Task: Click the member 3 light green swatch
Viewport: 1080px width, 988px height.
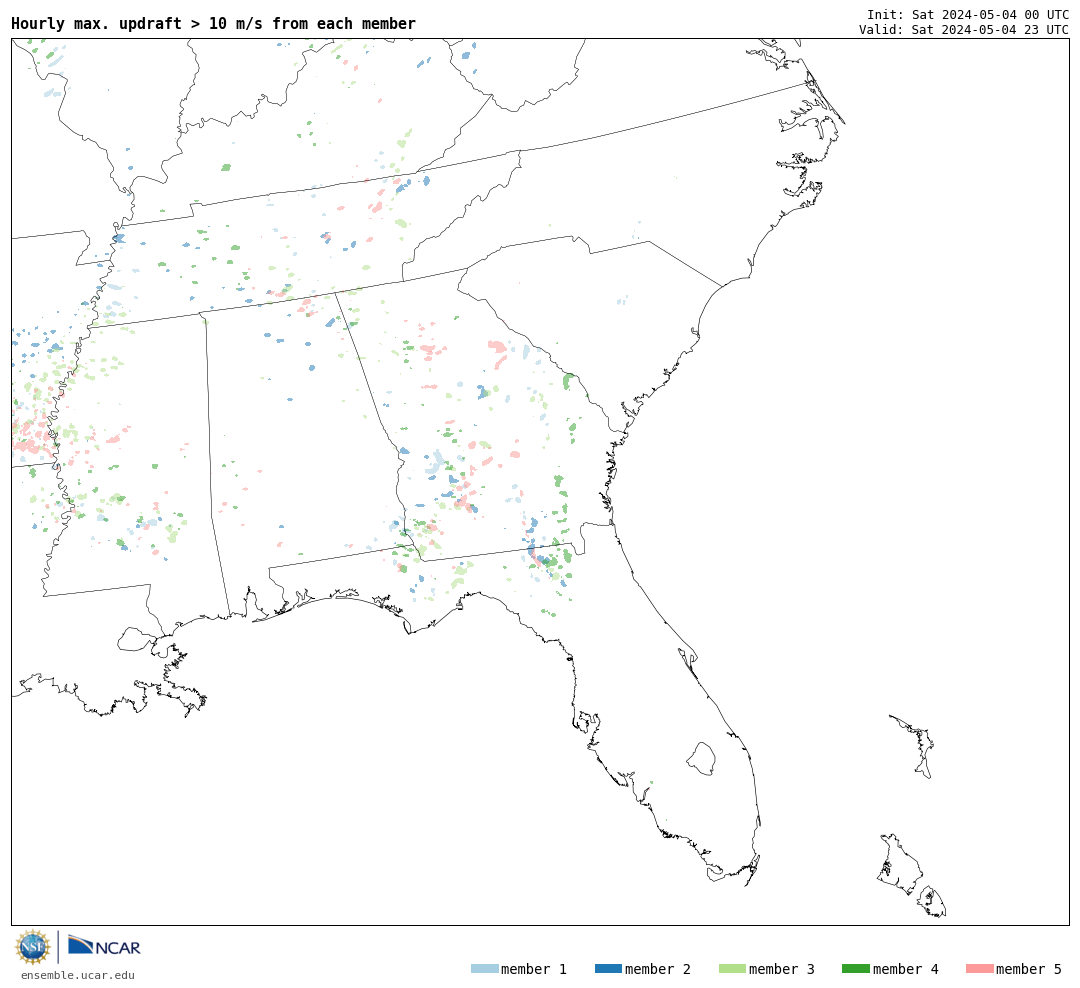Action: click(x=732, y=969)
